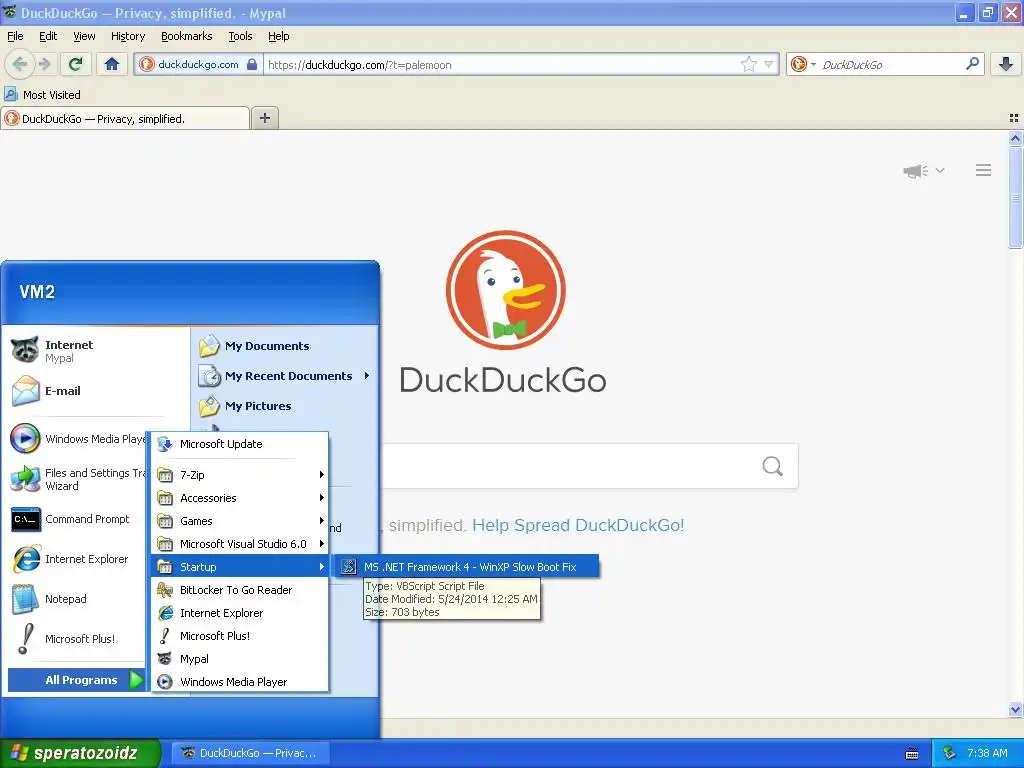Click the DuckDuckGo megaphone icon
Image resolution: width=1024 pixels, height=768 pixels.
pos(916,171)
